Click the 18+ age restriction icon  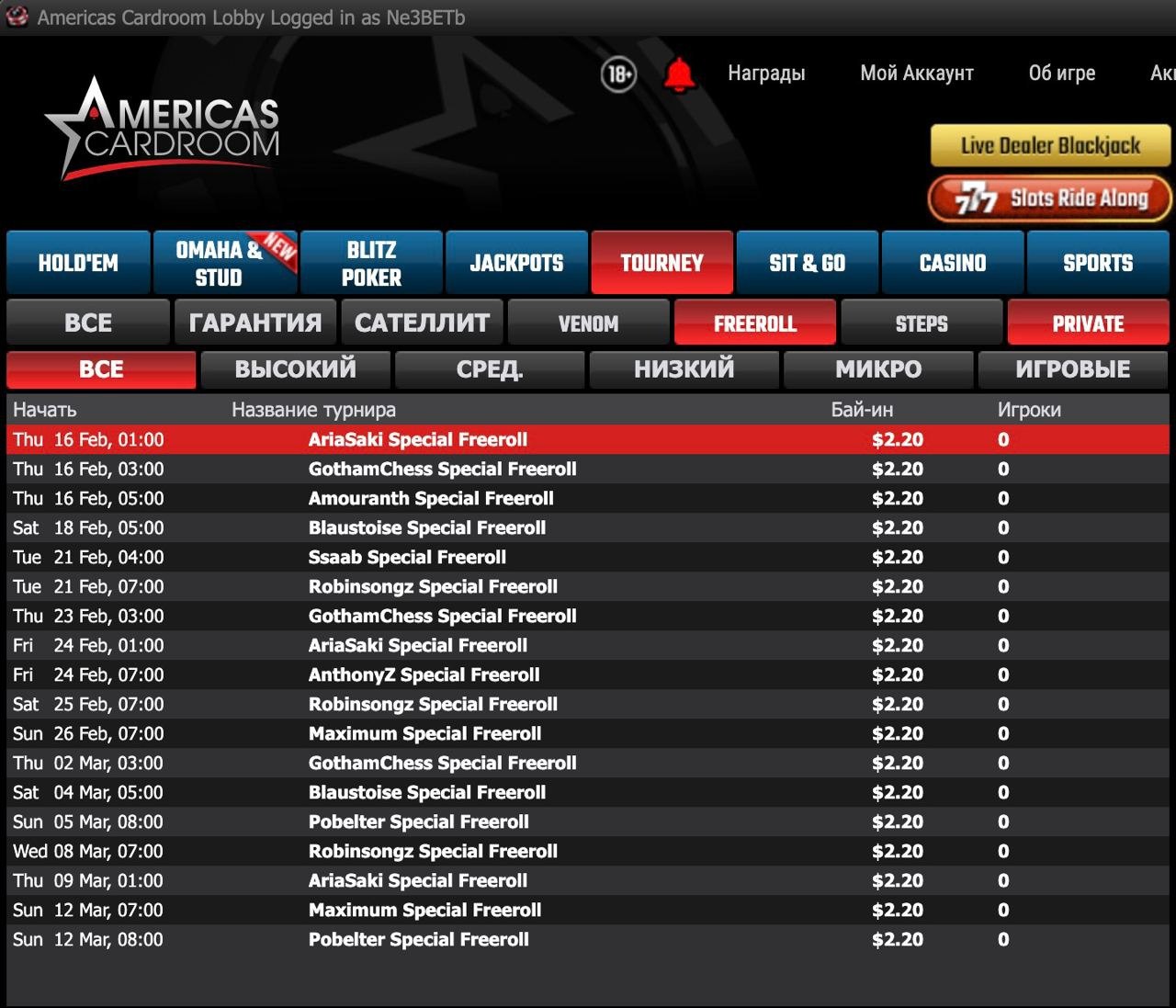point(618,74)
